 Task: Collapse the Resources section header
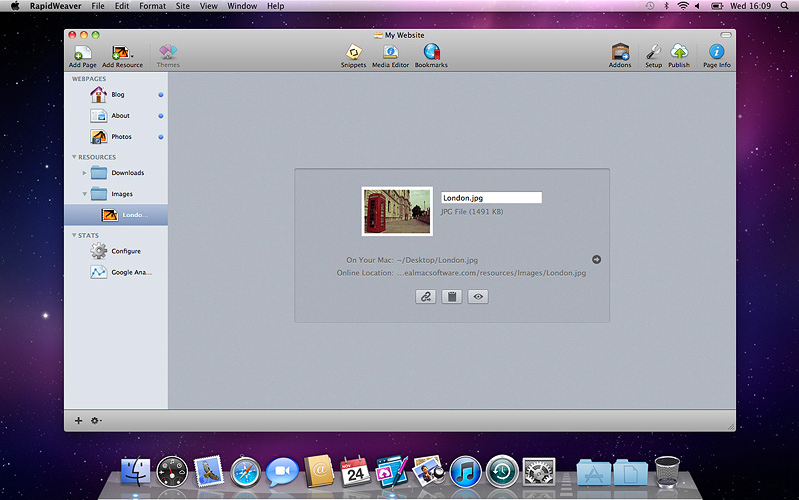coord(74,157)
